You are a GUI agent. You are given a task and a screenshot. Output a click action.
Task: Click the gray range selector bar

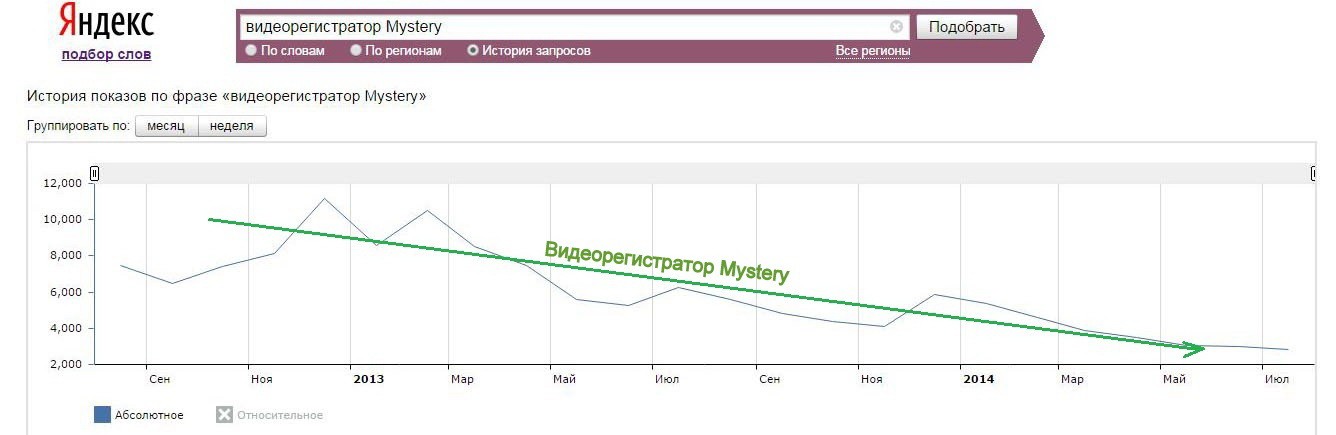pos(703,173)
